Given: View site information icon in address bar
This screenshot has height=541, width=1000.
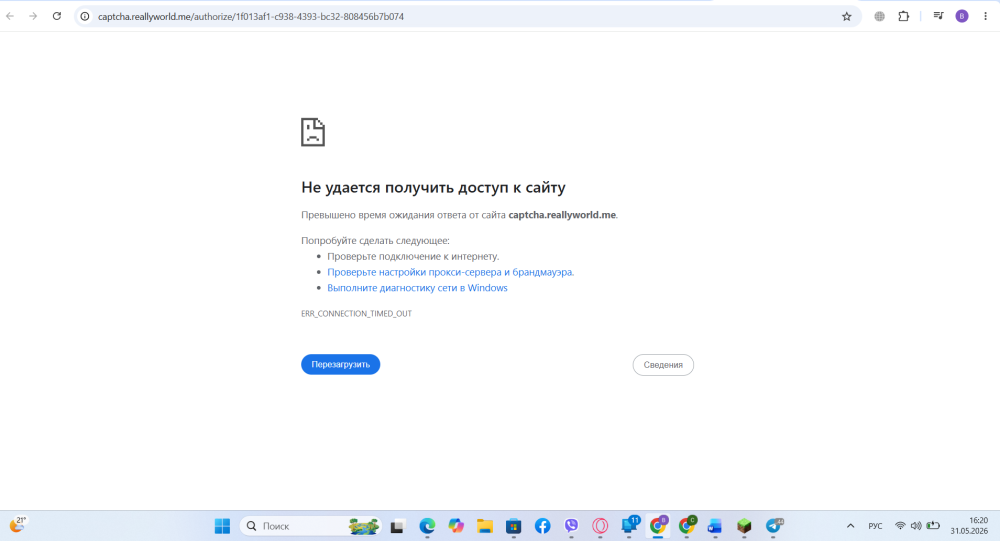Looking at the screenshot, I should pos(85,17).
